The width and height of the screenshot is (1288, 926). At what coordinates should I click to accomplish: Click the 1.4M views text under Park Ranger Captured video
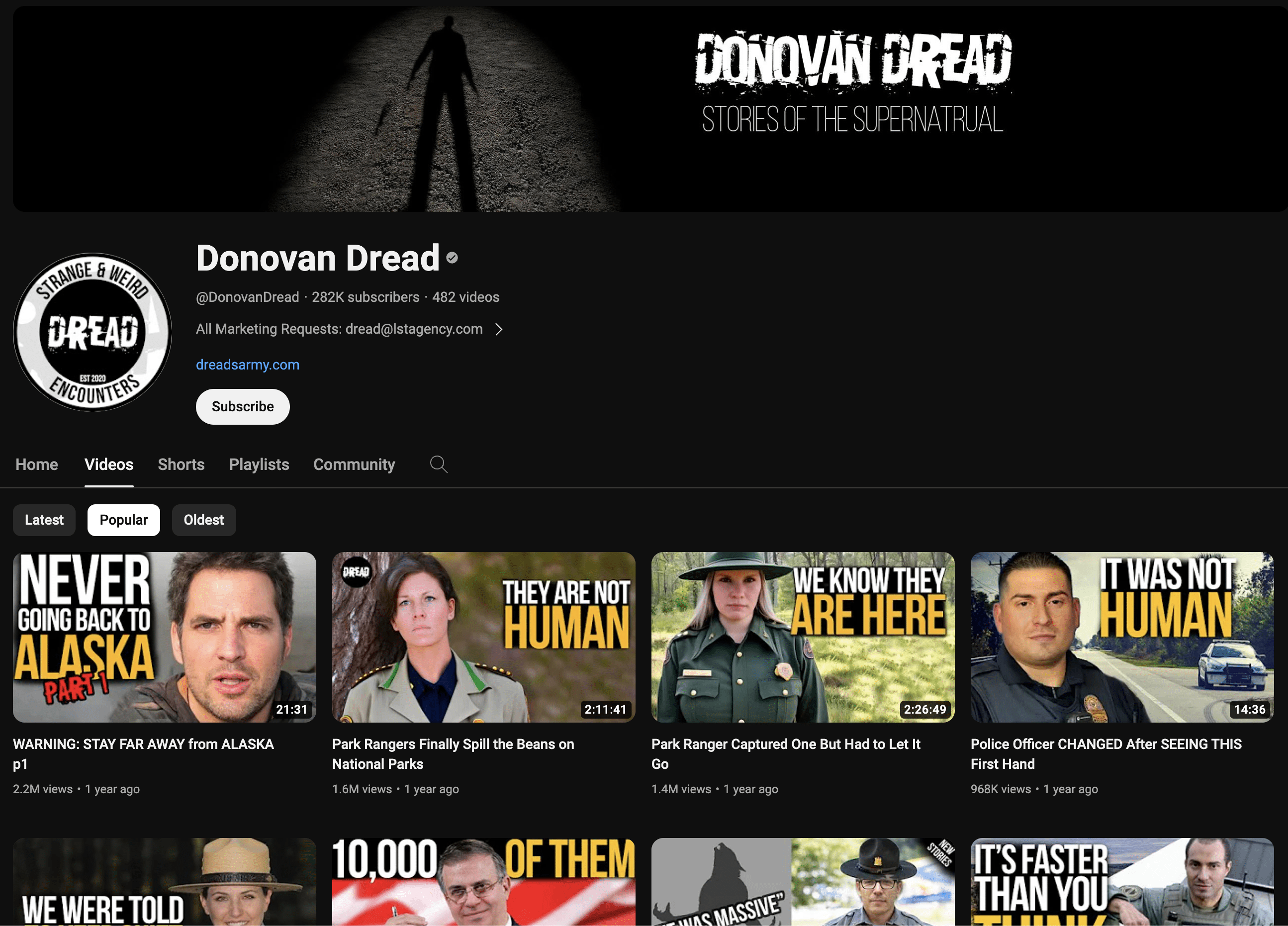(x=681, y=789)
